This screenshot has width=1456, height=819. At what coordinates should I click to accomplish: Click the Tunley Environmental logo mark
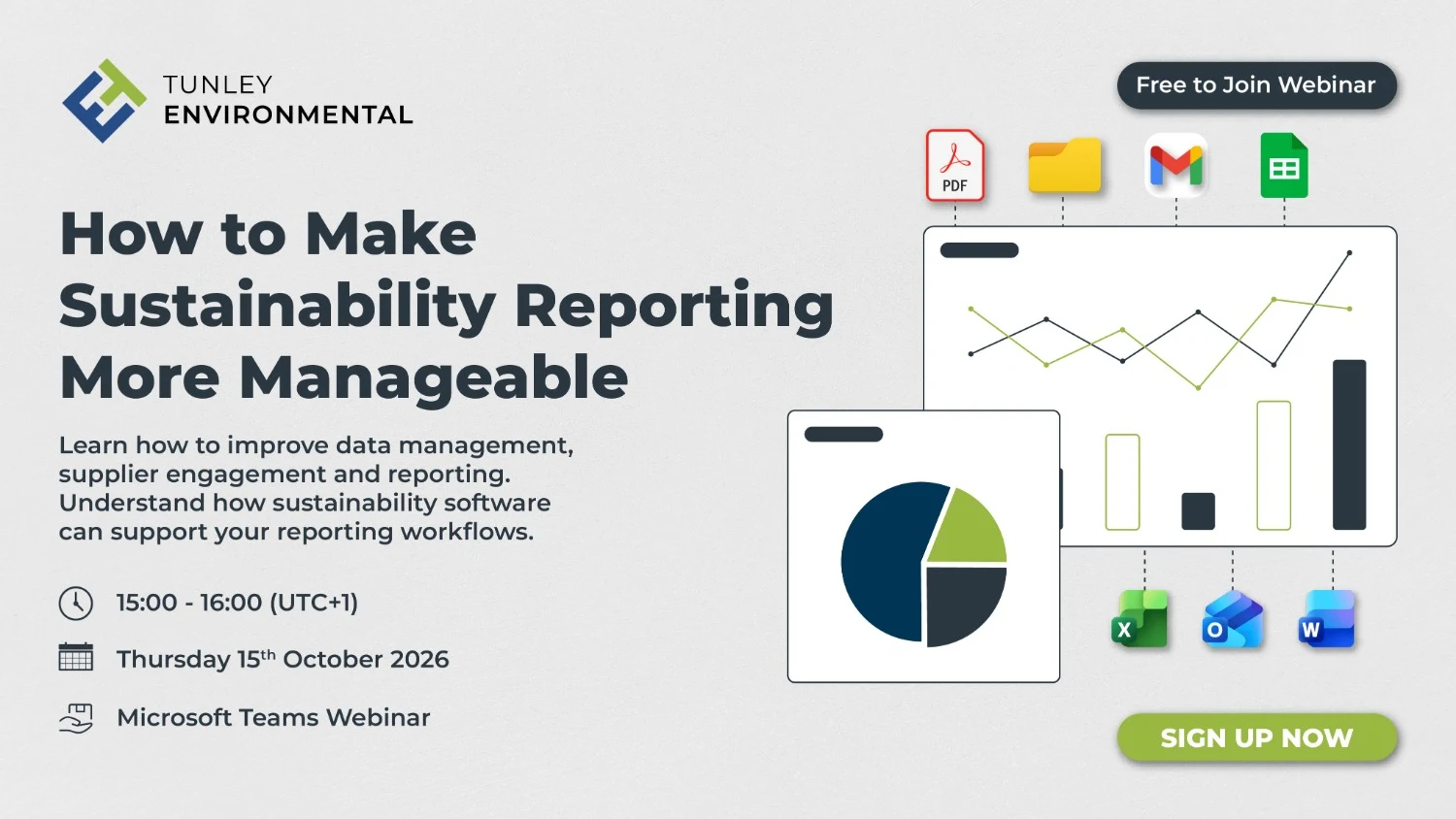pyautogui.click(x=104, y=101)
